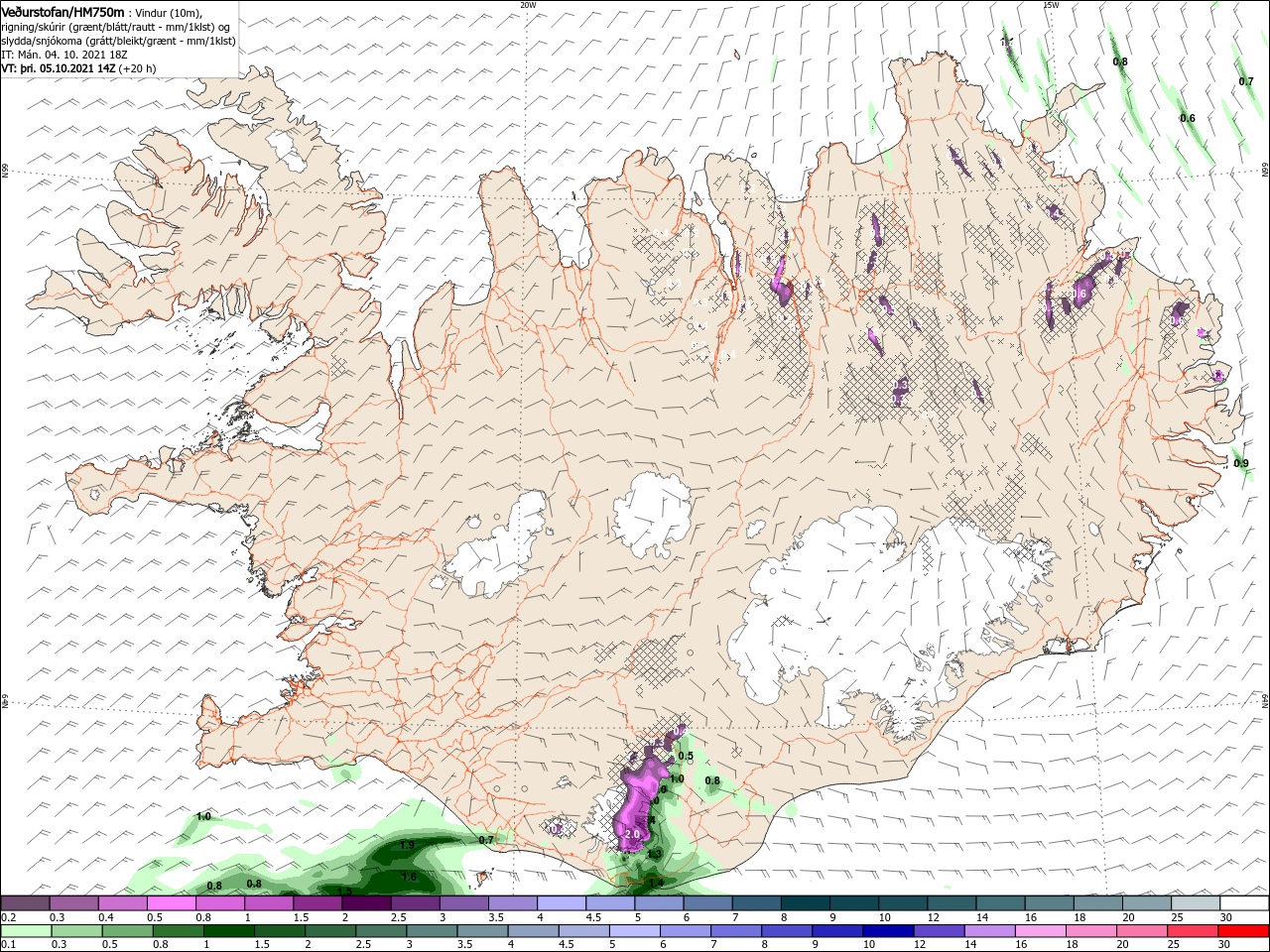Click the '20W' longitude label at top
Image resolution: width=1270 pixels, height=952 pixels.
(527, 4)
